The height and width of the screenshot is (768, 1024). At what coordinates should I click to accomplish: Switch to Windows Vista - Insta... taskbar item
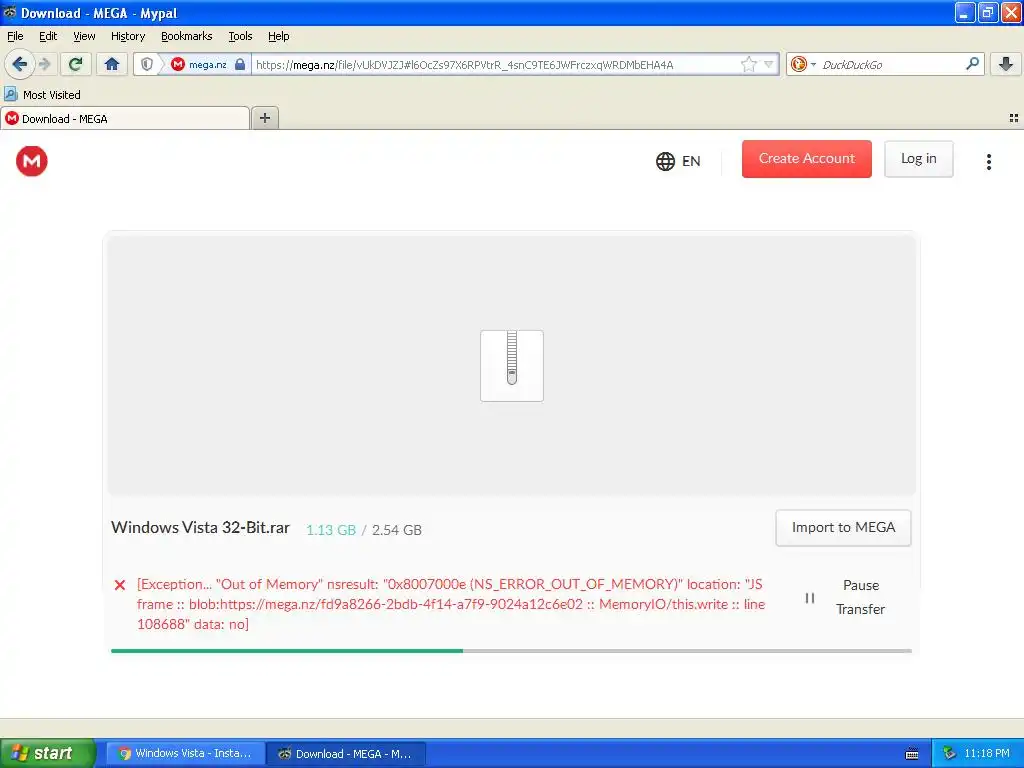point(185,753)
